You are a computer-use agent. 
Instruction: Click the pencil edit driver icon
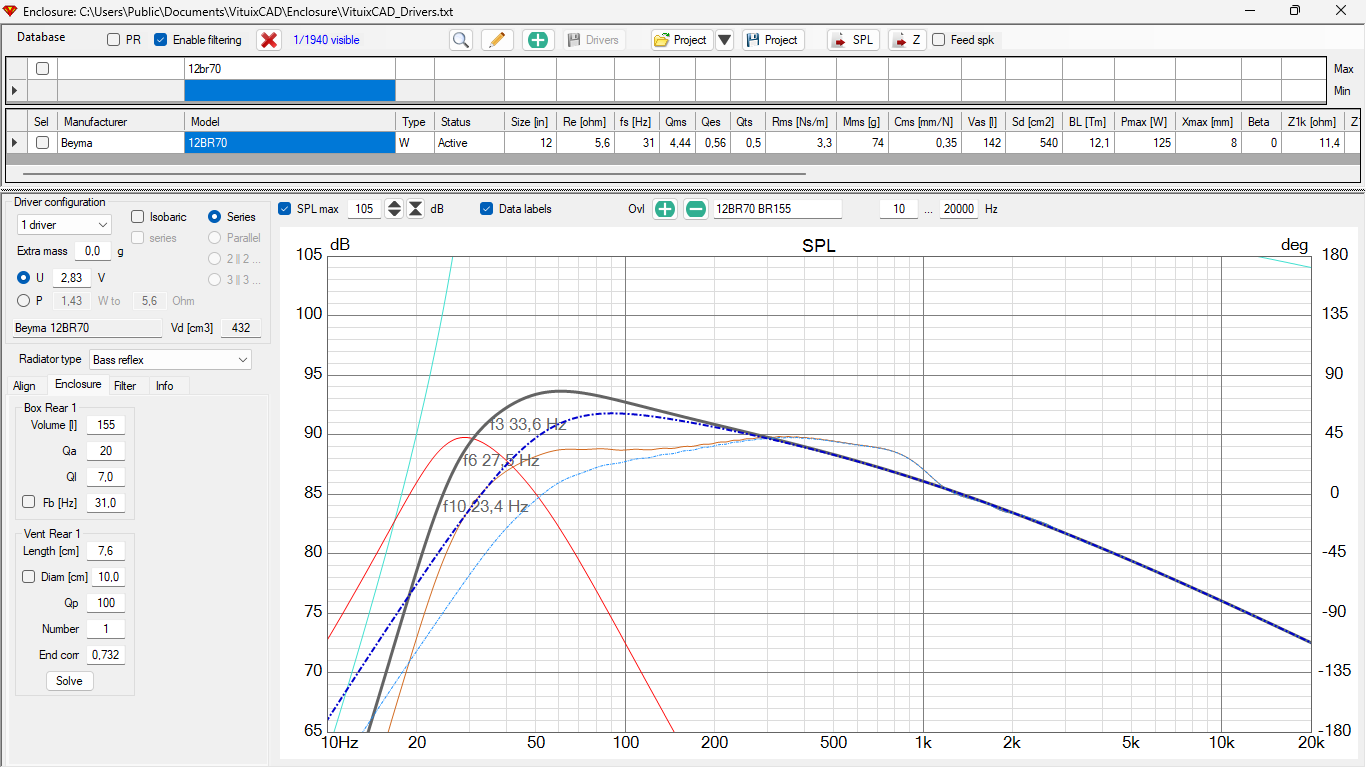[498, 40]
